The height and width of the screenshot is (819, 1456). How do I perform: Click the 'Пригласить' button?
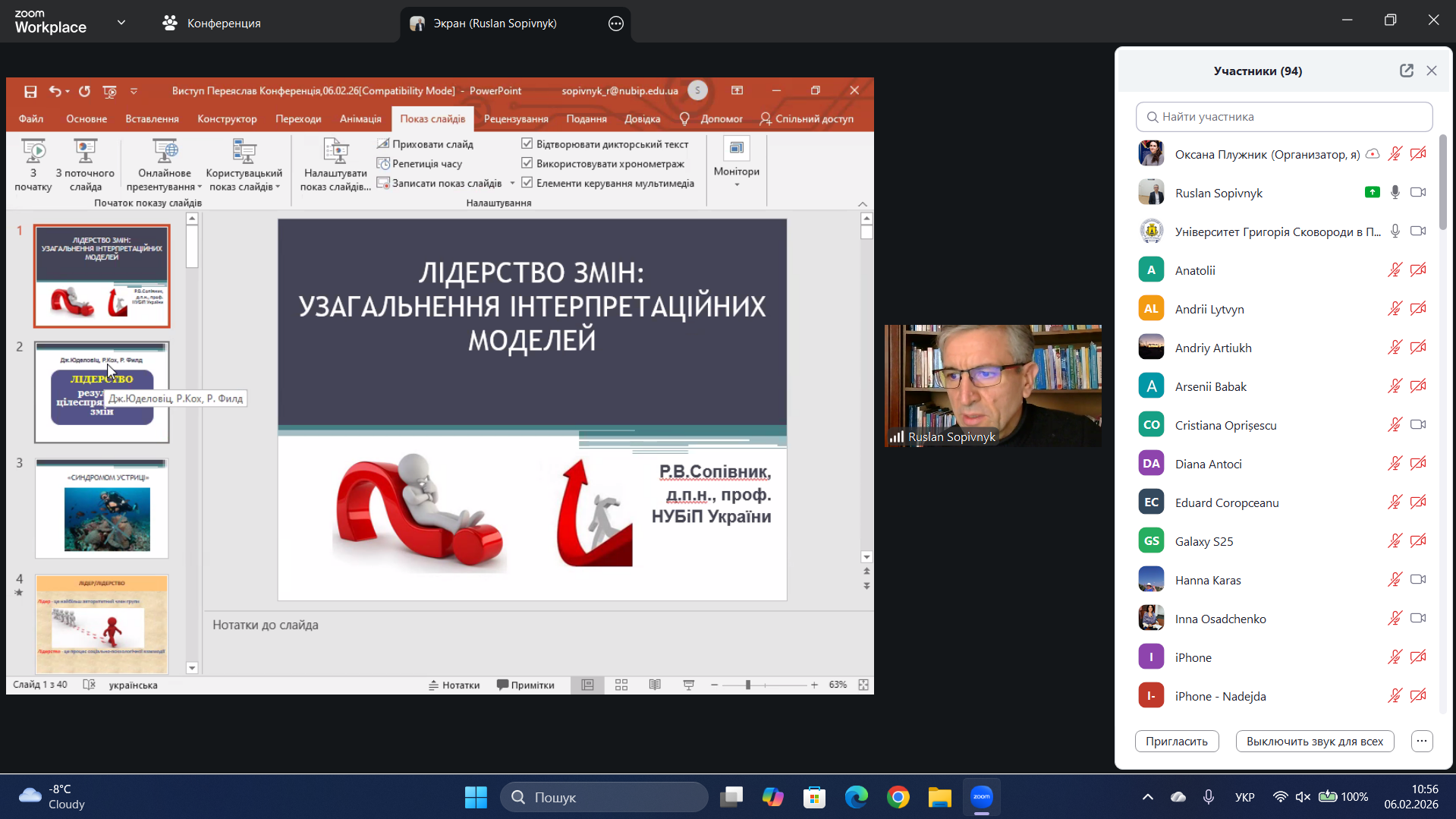click(x=1176, y=742)
